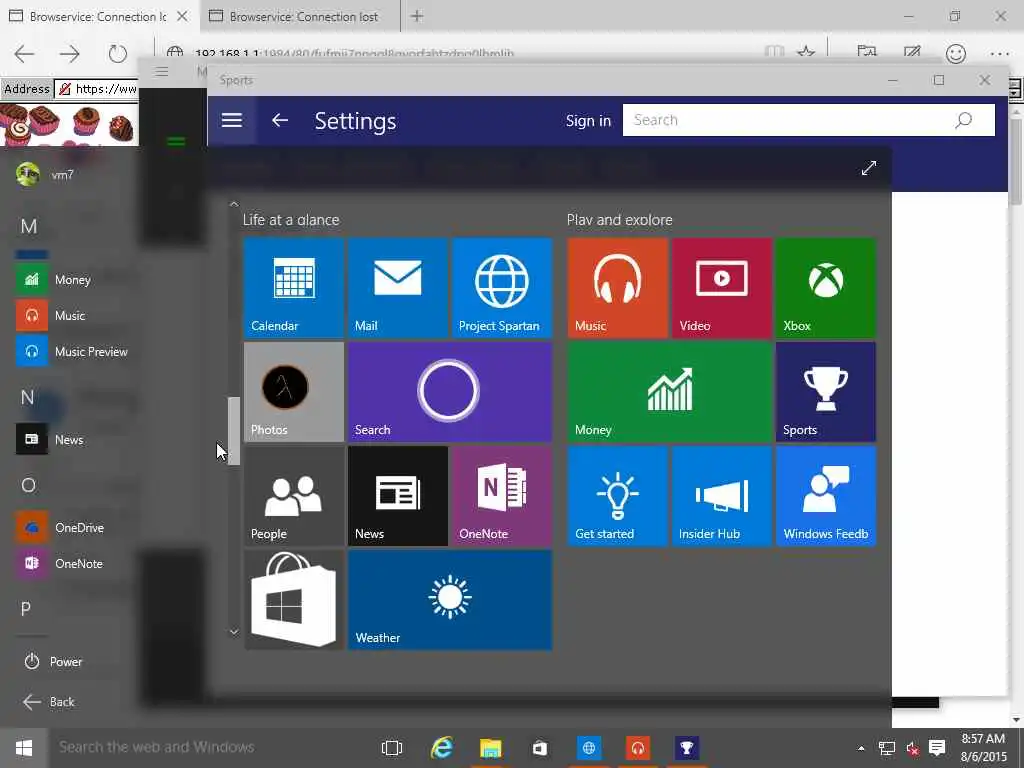Screen dimensions: 1024x768
Task: Open the Video tile
Action: point(722,288)
